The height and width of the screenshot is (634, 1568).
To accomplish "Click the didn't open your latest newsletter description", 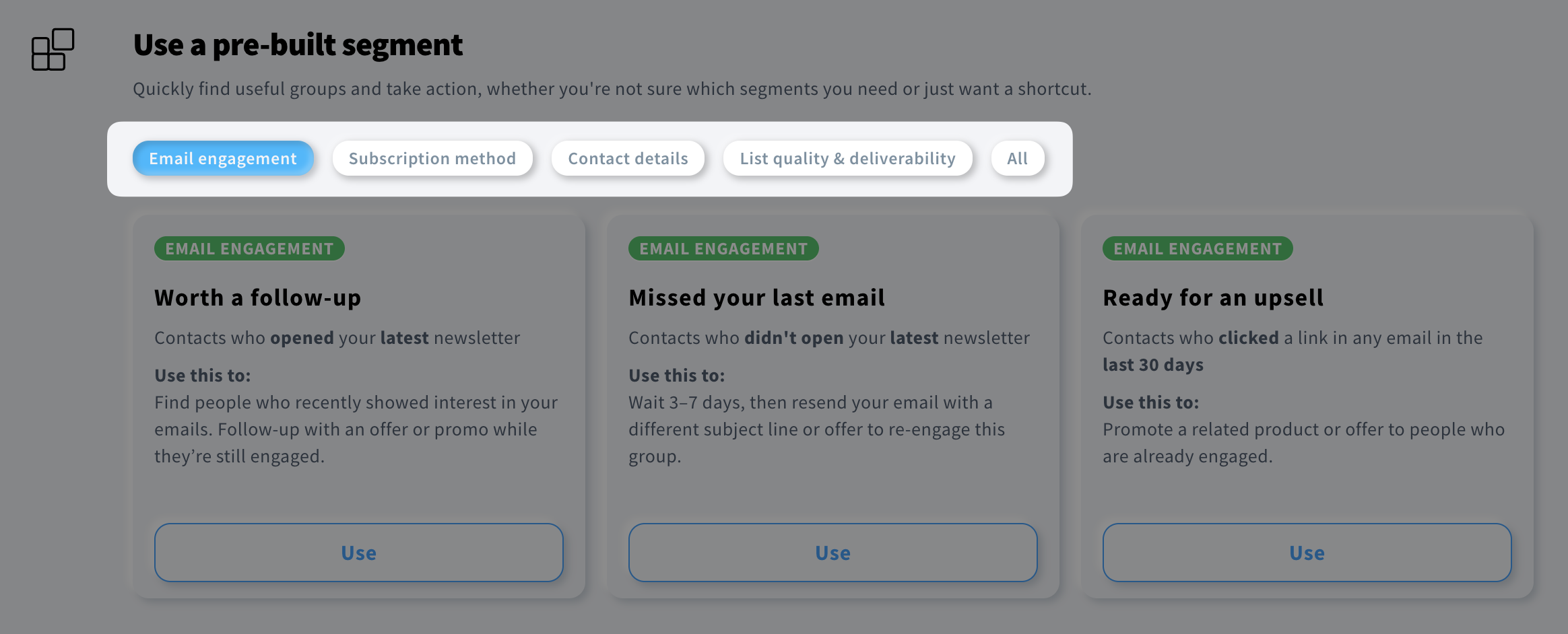I will tap(828, 338).
